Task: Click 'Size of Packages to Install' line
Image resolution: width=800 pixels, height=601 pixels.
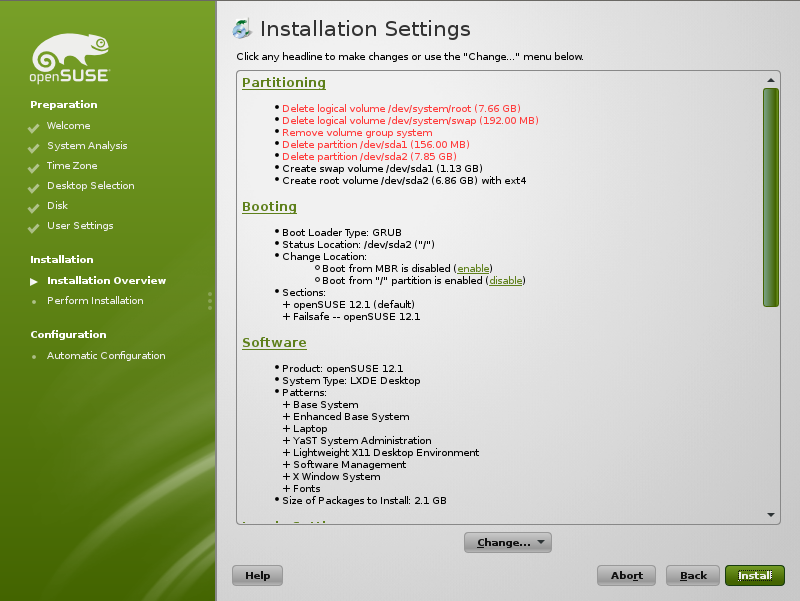Action: click(x=364, y=500)
